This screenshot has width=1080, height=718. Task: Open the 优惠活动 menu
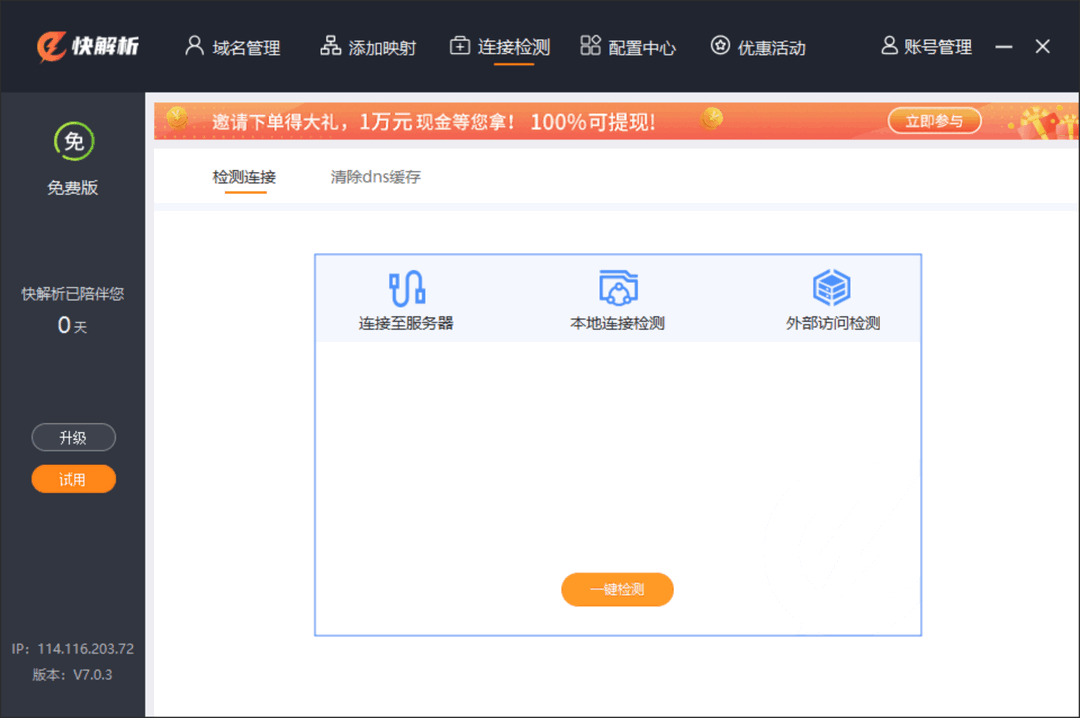click(756, 46)
